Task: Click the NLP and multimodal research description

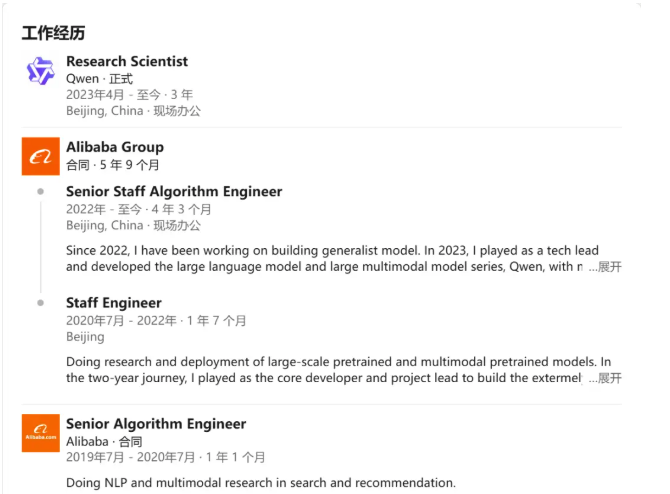Action: (x=260, y=483)
